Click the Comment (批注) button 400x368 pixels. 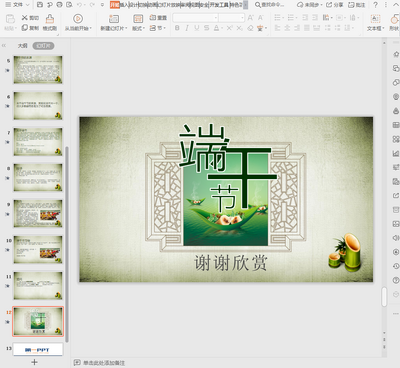(356, 5)
